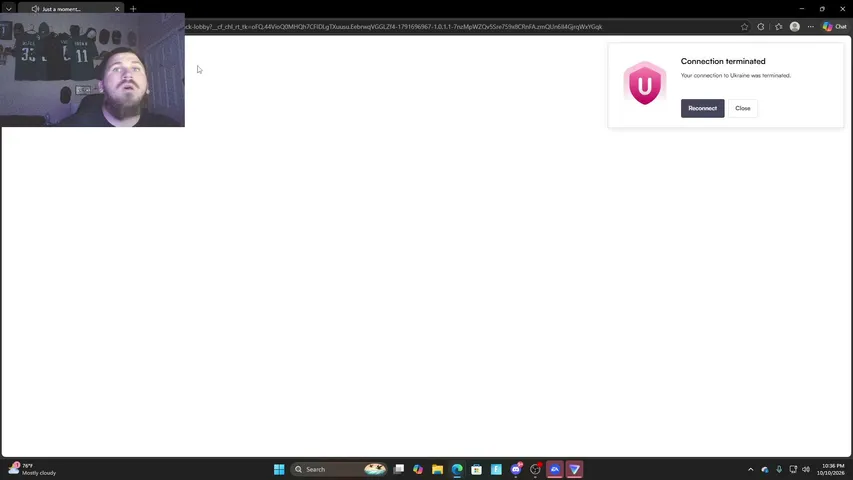Open the volume speaker tray icon
Screen dimensions: 853x480
point(806,469)
